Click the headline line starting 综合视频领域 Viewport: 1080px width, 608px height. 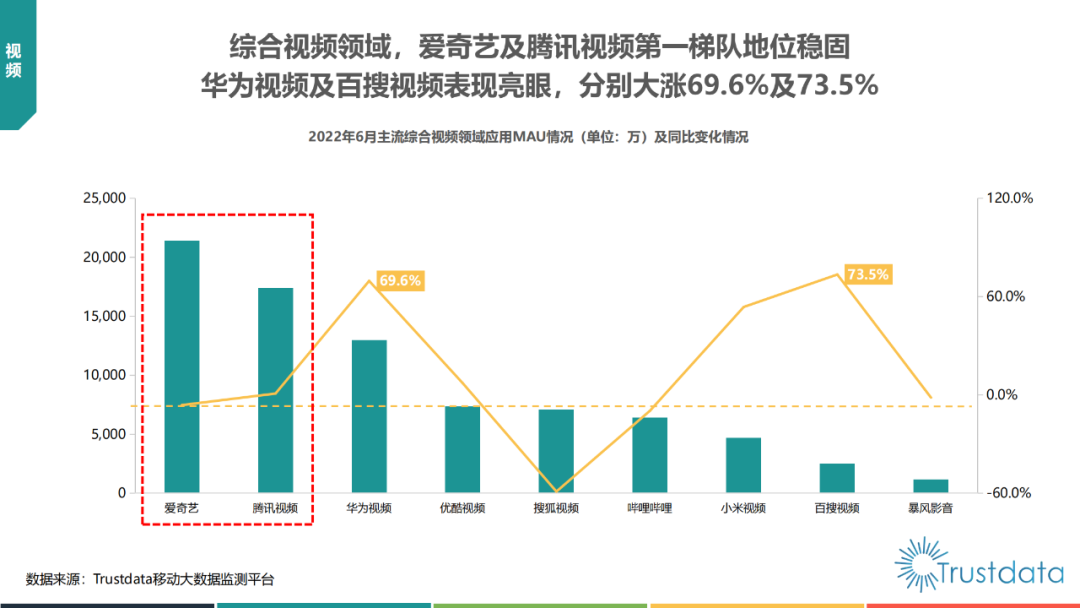(539, 47)
